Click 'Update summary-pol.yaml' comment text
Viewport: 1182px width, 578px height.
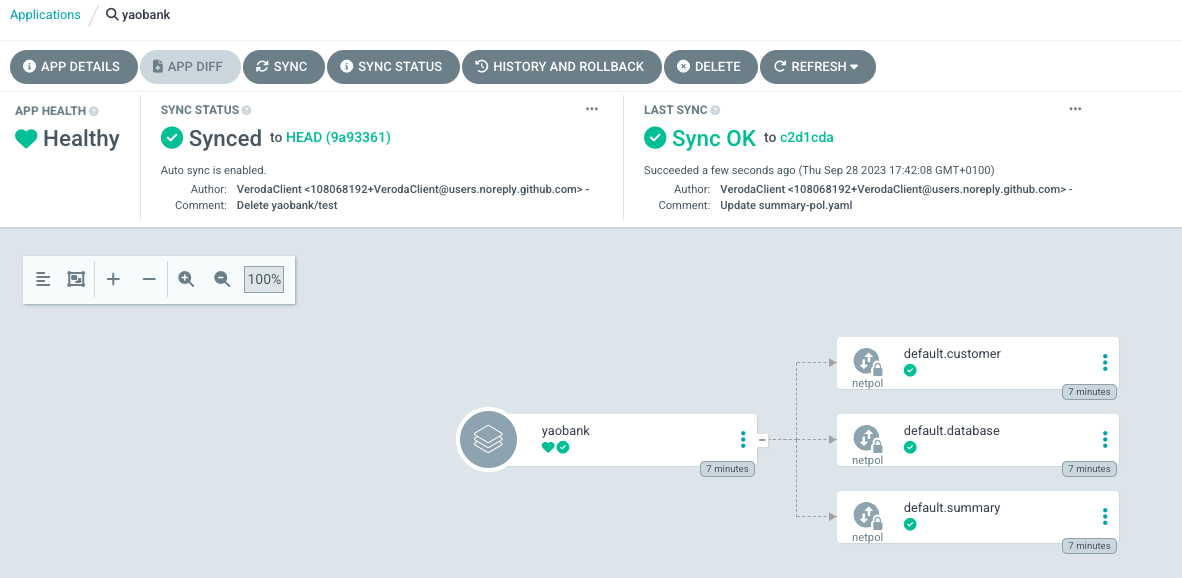786,205
